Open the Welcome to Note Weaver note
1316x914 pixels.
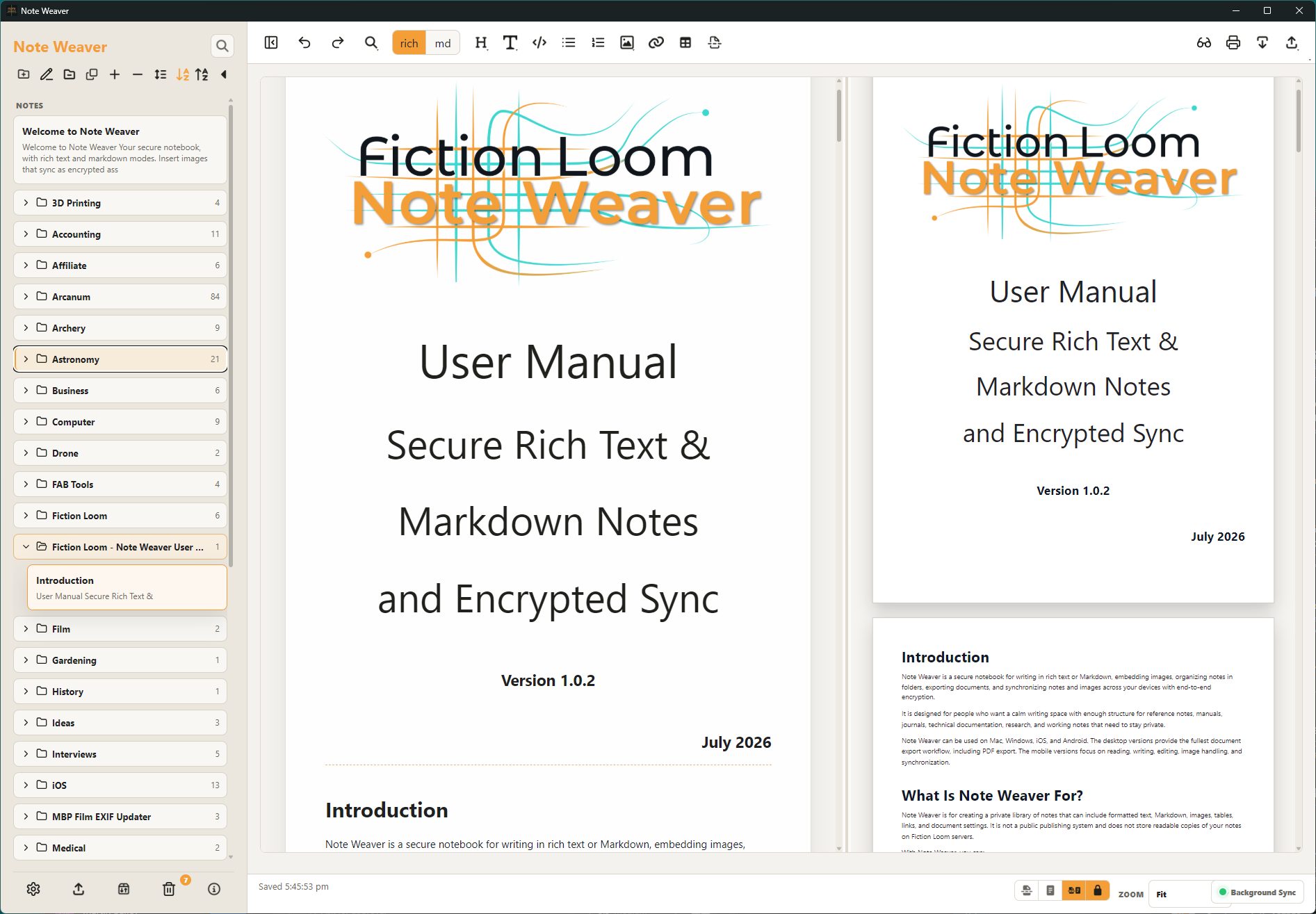click(120, 149)
